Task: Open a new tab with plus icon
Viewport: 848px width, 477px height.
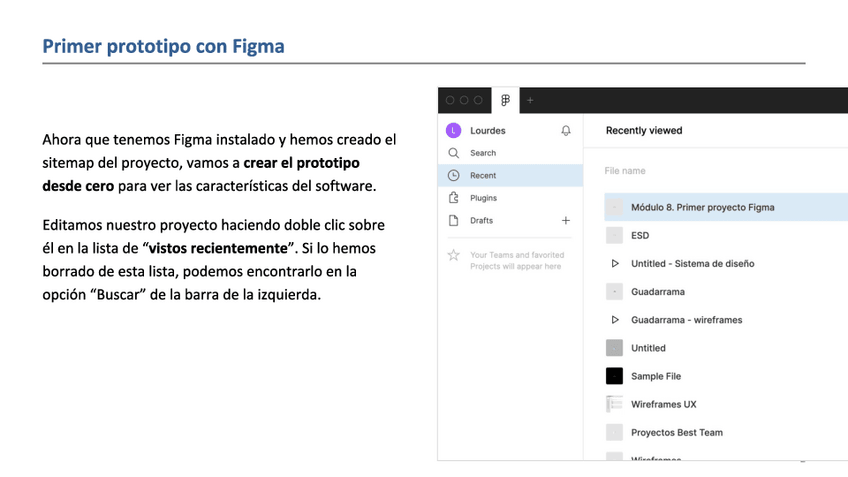Action: point(530,100)
